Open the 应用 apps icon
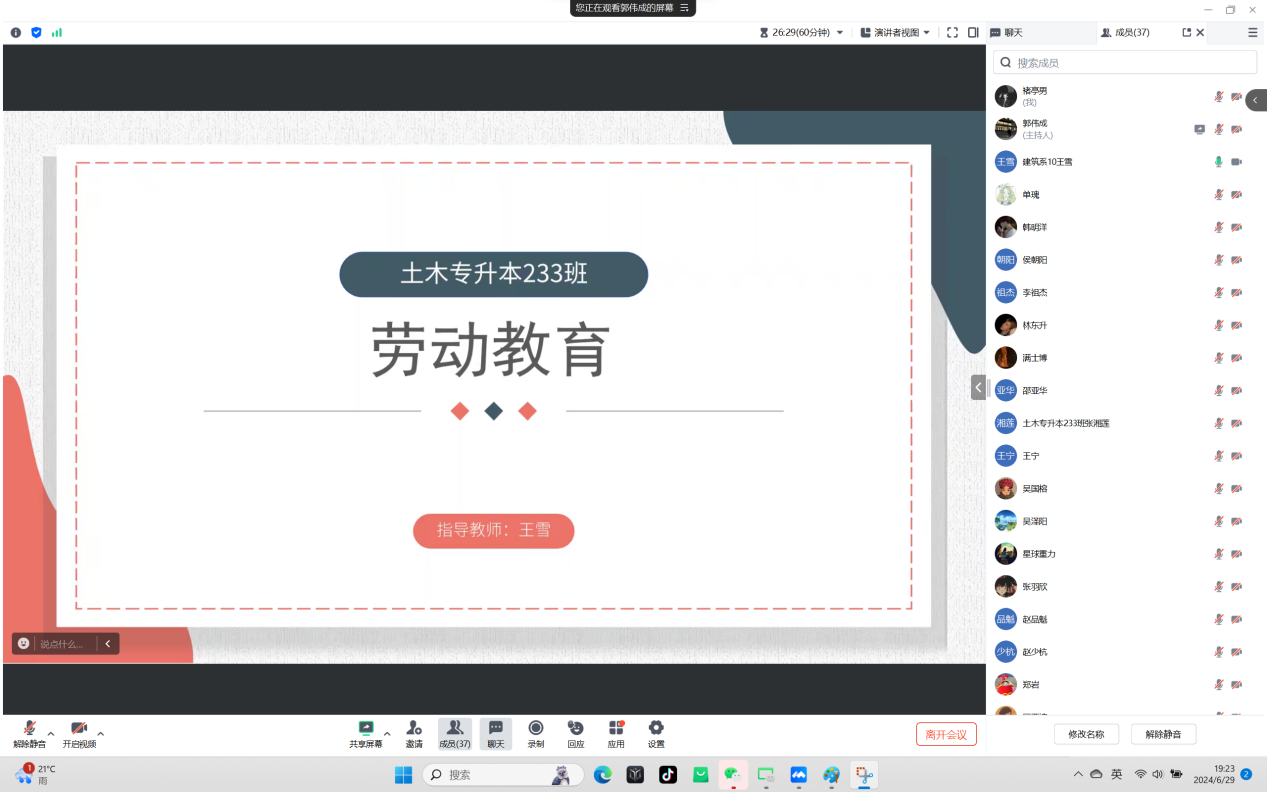Screen dimensions: 1267x792 coord(616,729)
